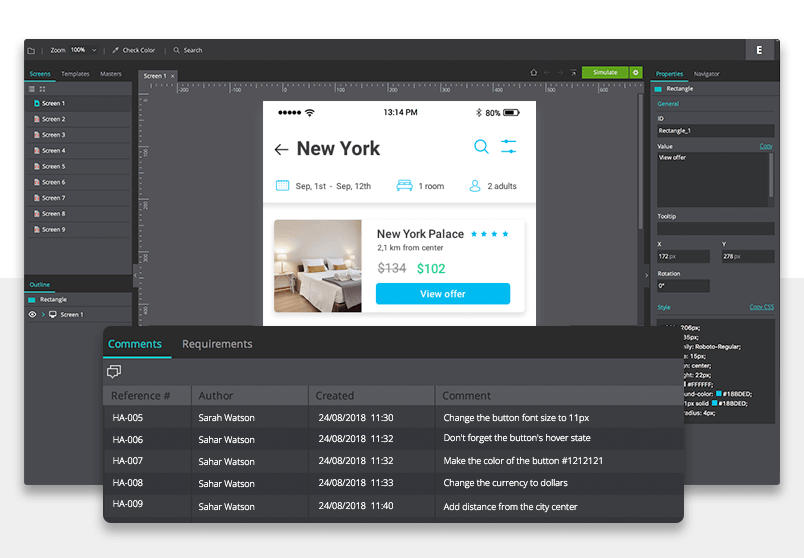The image size is (804, 558).
Task: Switch to list view of screens
Action: coord(32,89)
